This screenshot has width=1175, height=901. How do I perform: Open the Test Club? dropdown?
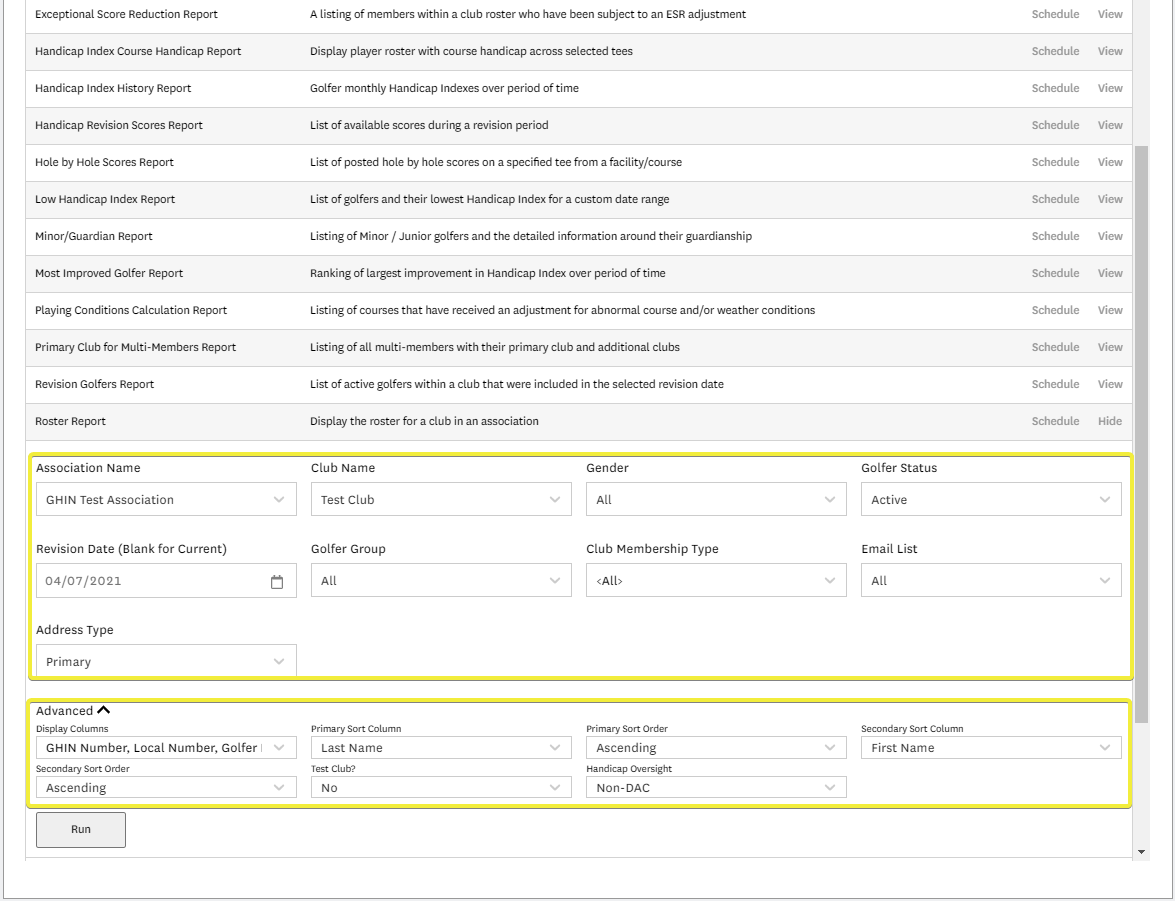pos(441,788)
